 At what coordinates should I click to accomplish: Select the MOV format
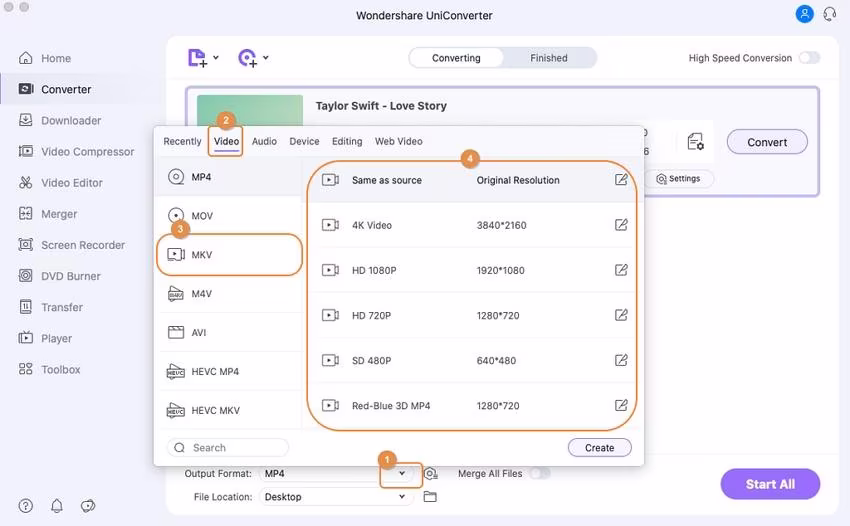[x=229, y=215]
